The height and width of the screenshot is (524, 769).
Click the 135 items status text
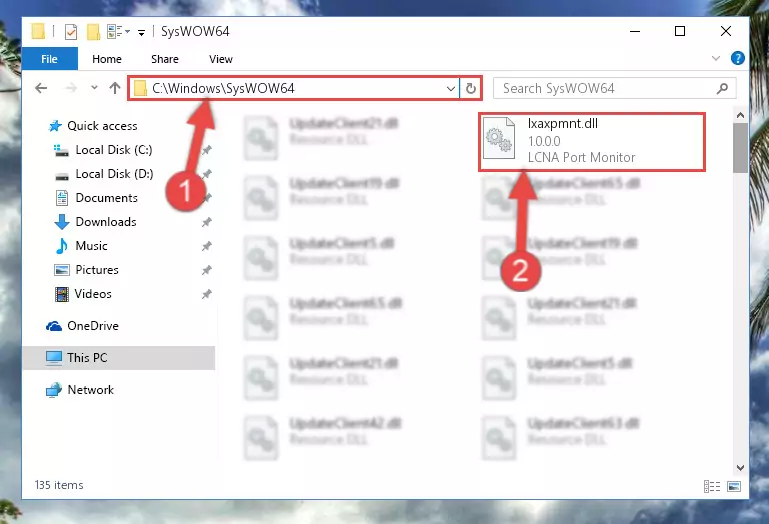point(59,485)
